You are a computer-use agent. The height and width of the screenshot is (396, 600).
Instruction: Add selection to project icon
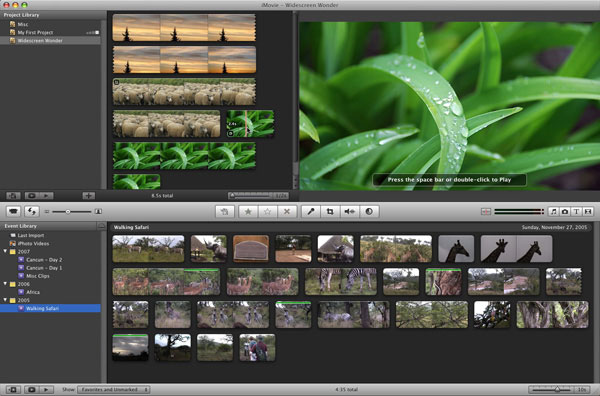click(x=225, y=211)
